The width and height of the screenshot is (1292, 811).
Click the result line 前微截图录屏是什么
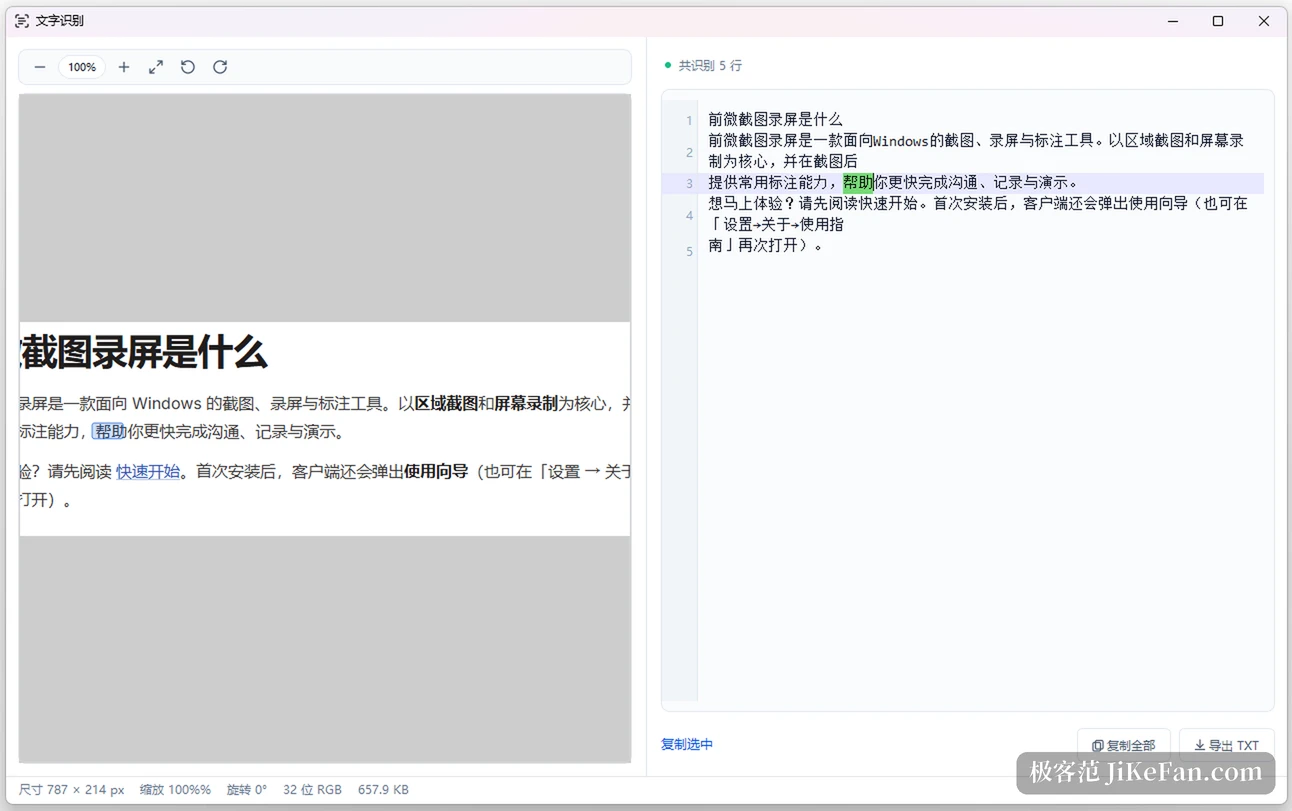click(775, 119)
